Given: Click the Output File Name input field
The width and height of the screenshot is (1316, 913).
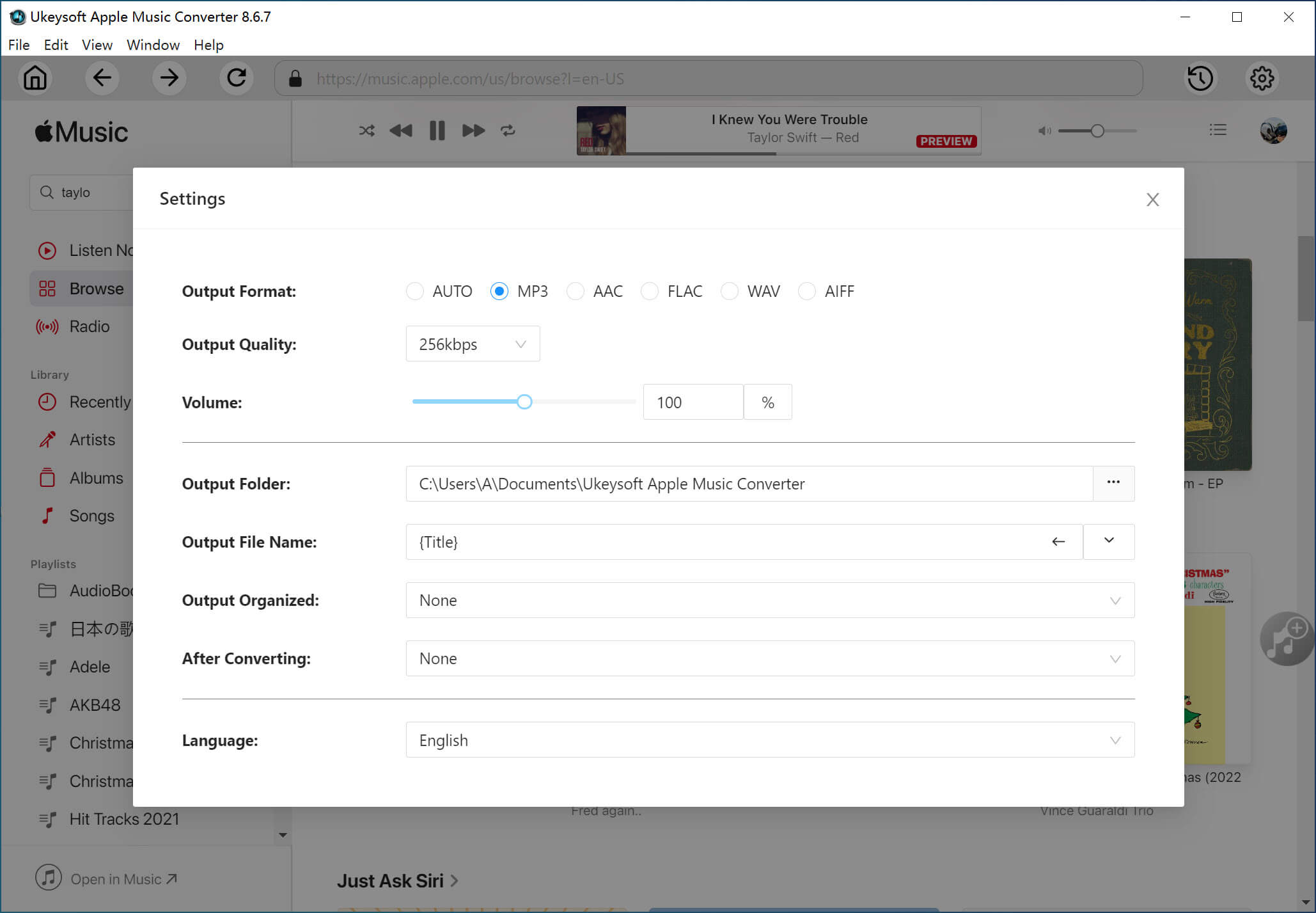Looking at the screenshot, I should (734, 541).
